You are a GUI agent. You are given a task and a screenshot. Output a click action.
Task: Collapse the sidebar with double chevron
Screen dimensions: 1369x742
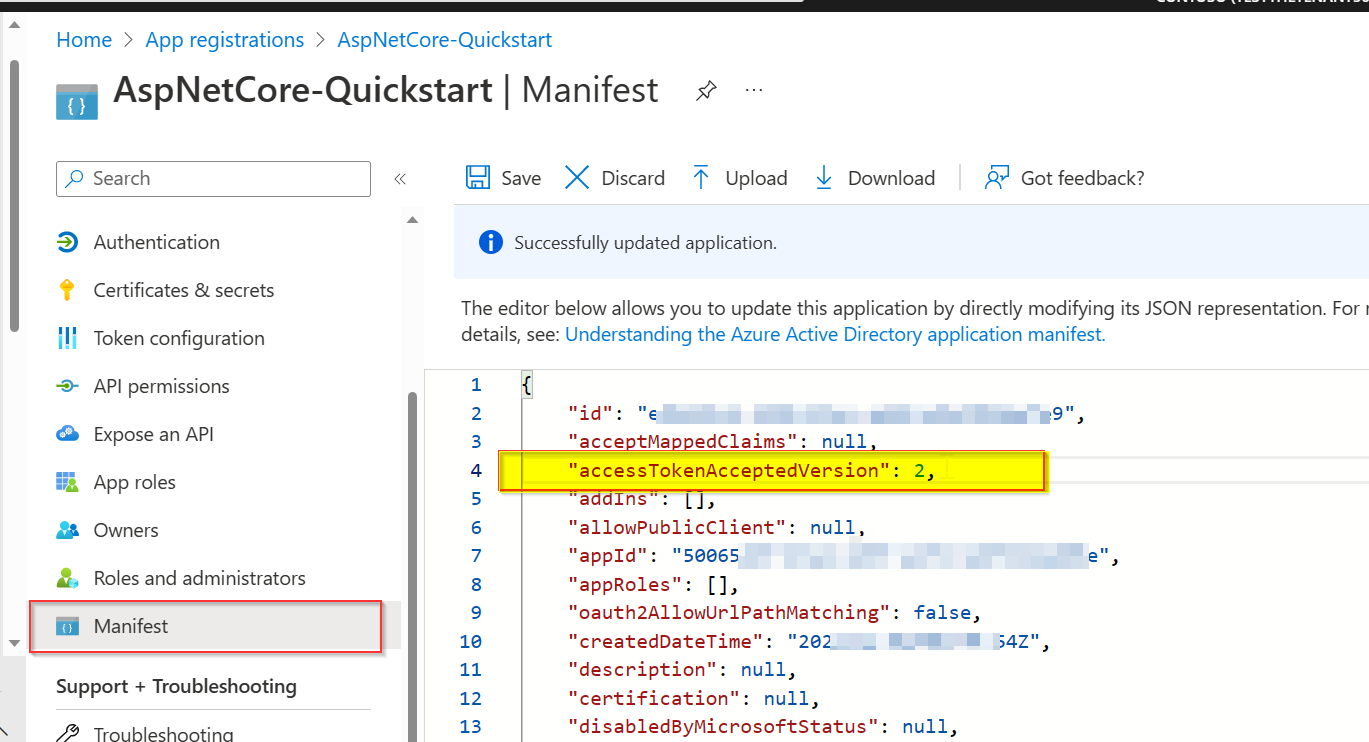(400, 179)
